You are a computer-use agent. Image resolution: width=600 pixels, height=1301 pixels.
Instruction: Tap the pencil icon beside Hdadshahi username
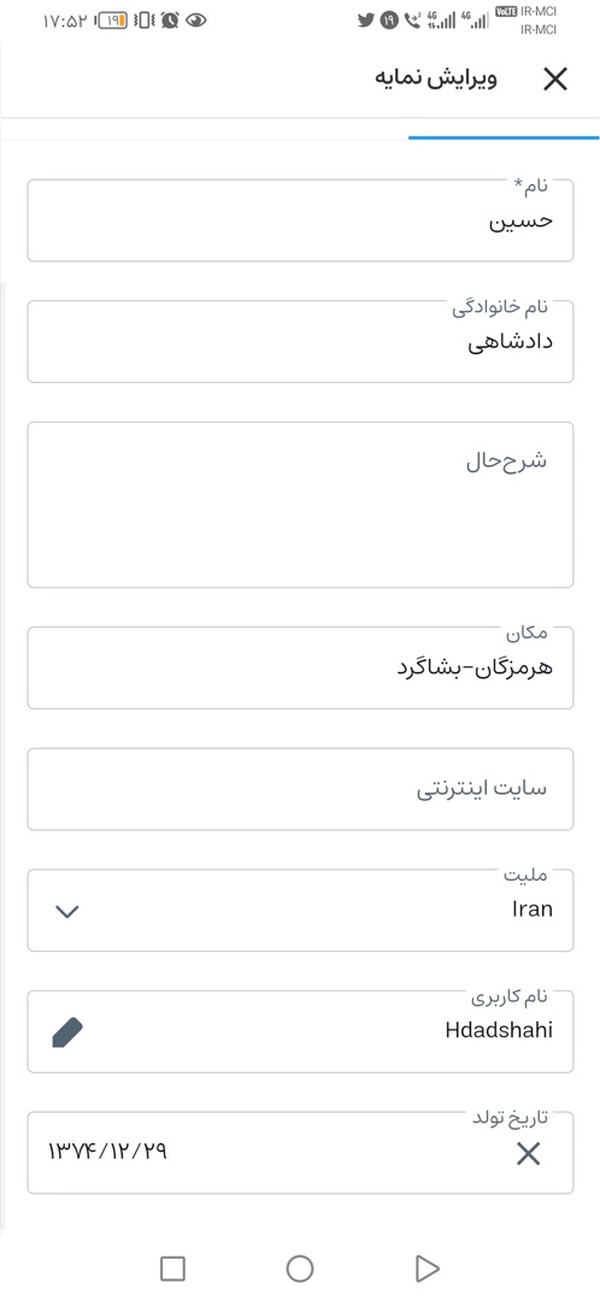(67, 1031)
